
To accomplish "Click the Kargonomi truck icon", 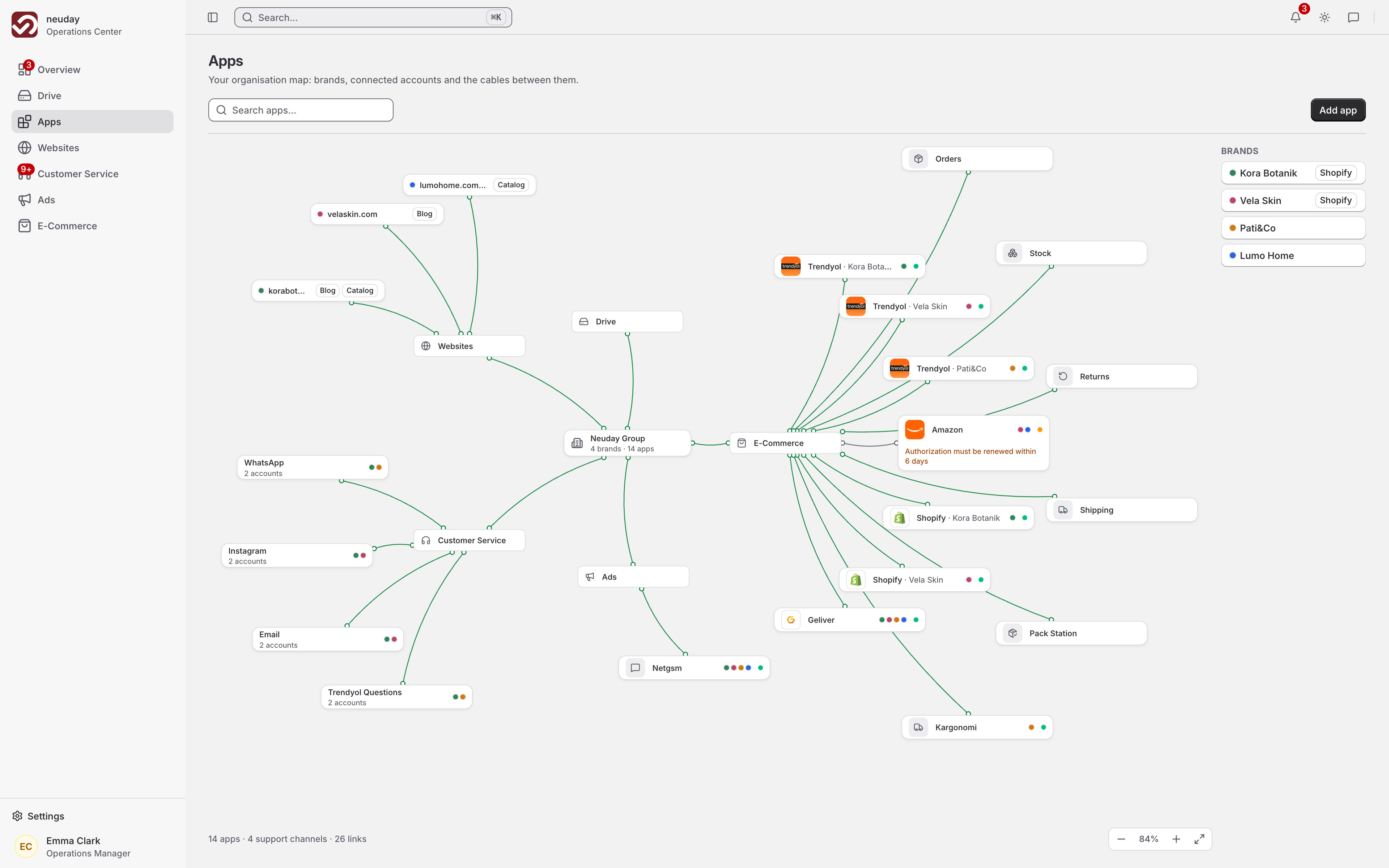I will tap(918, 727).
